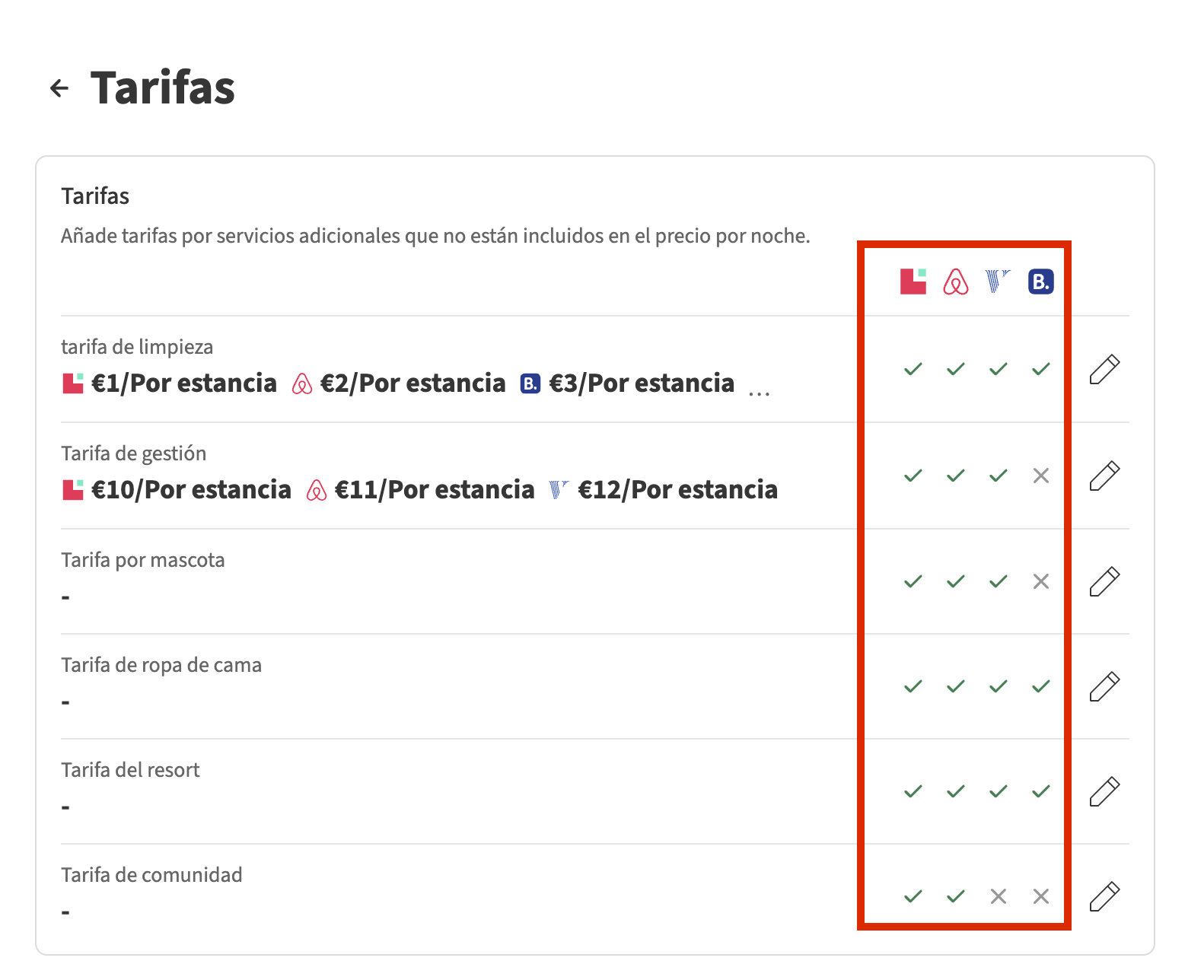Edit the Tarifa de comunidad fee
The width and height of the screenshot is (1204, 980).
(1104, 897)
